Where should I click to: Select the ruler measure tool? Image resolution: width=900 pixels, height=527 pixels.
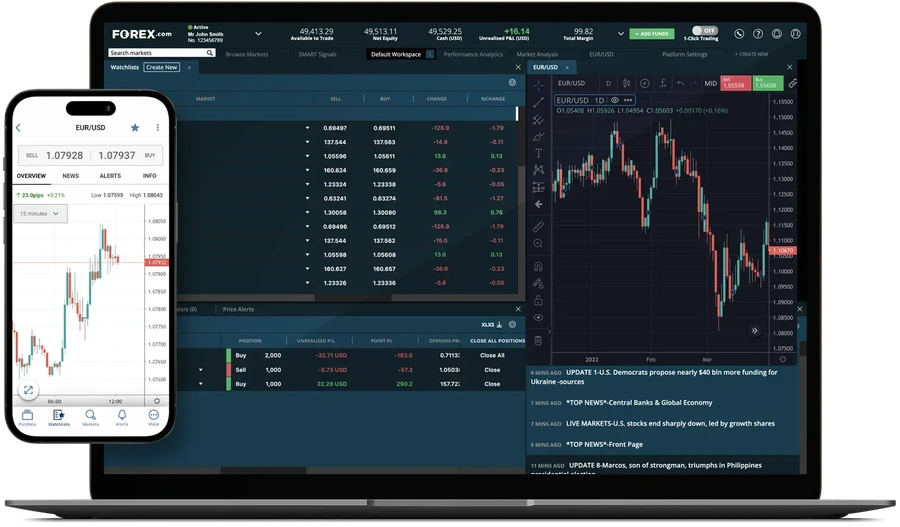[538, 227]
